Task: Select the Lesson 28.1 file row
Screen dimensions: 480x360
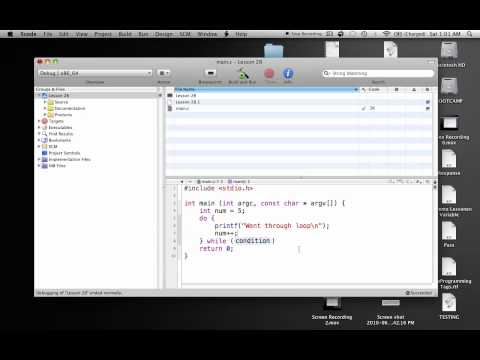Action: tap(299, 102)
